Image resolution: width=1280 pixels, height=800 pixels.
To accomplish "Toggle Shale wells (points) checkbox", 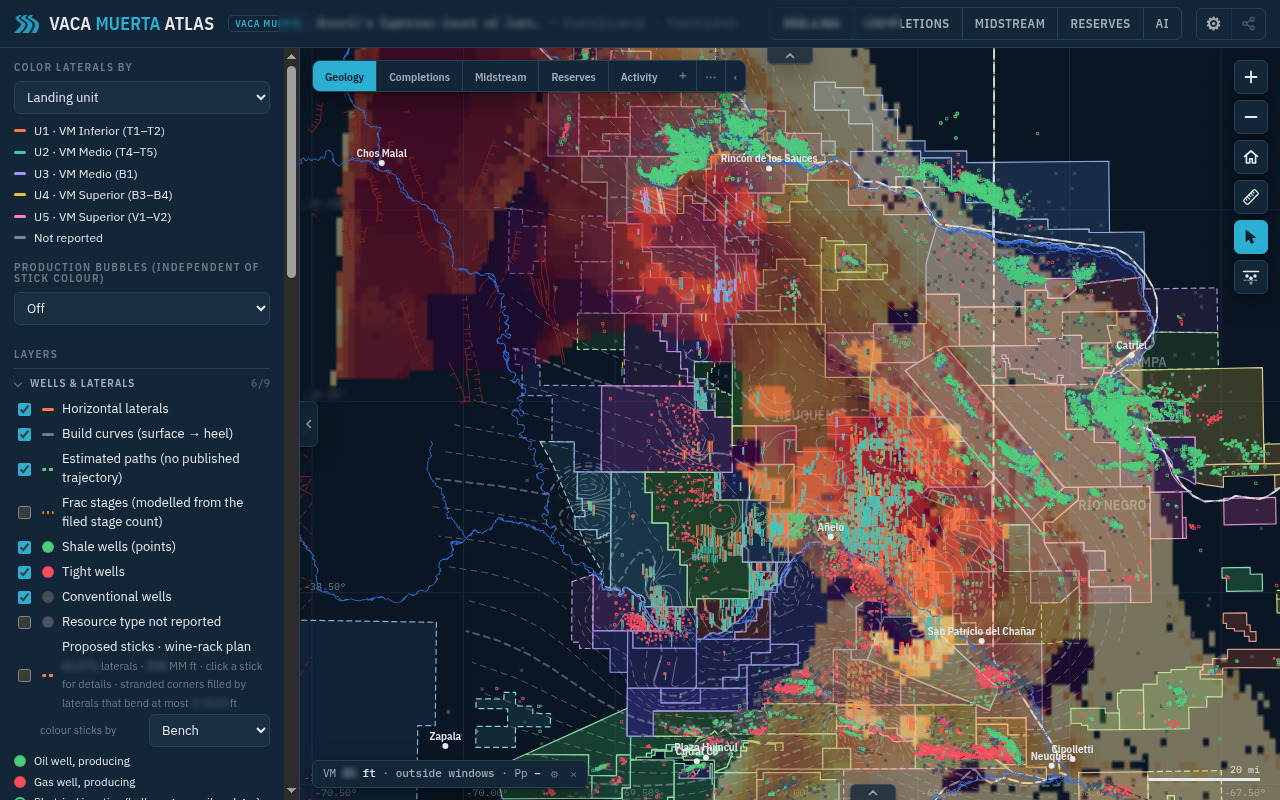I will tap(25, 547).
